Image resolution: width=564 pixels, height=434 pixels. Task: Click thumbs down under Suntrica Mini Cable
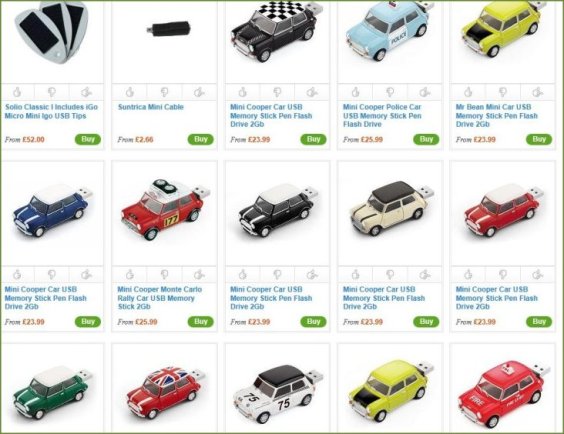pyautogui.click(x=164, y=92)
